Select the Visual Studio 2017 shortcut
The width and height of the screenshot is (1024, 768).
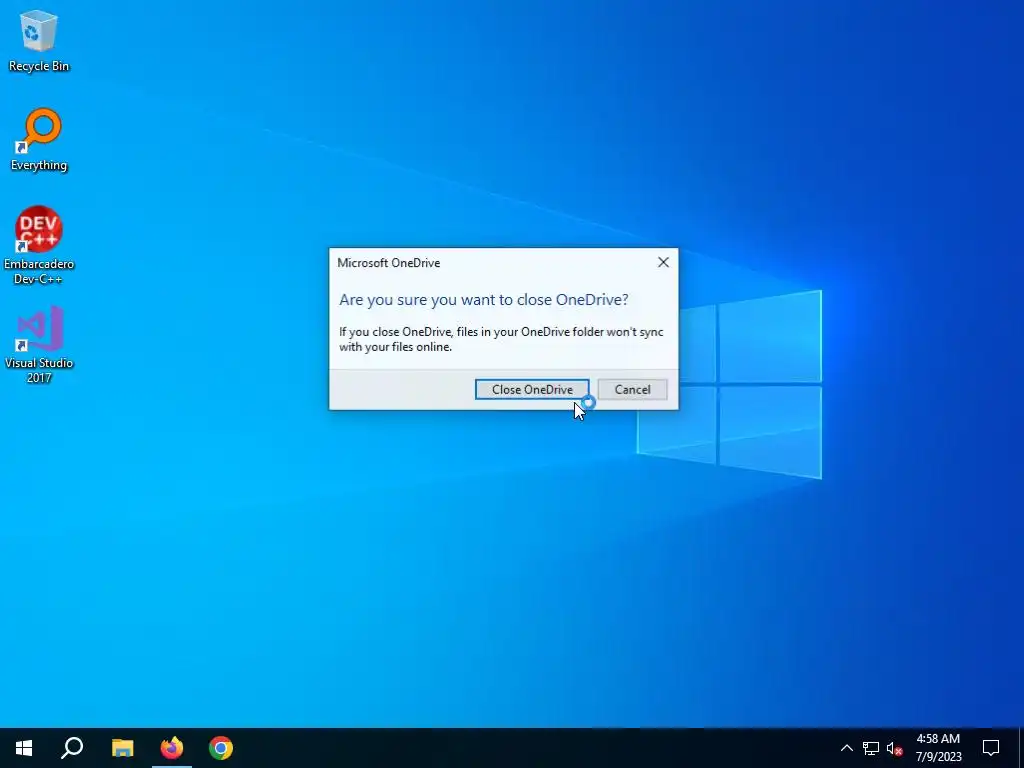[39, 344]
